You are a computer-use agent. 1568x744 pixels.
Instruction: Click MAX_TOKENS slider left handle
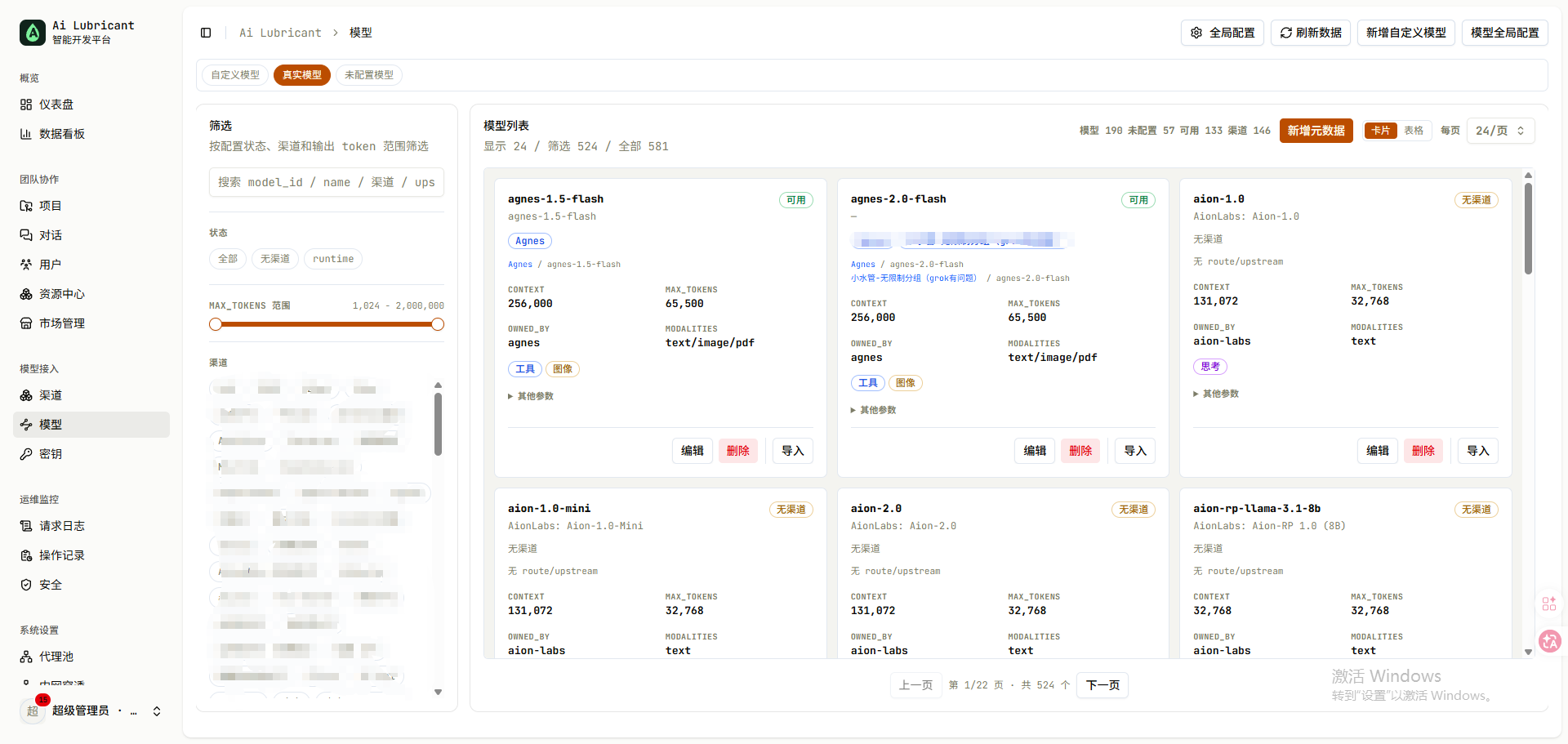[216, 324]
